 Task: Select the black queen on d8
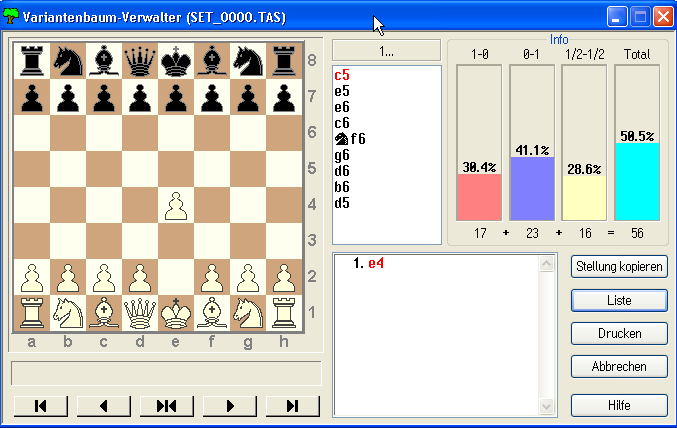(138, 63)
